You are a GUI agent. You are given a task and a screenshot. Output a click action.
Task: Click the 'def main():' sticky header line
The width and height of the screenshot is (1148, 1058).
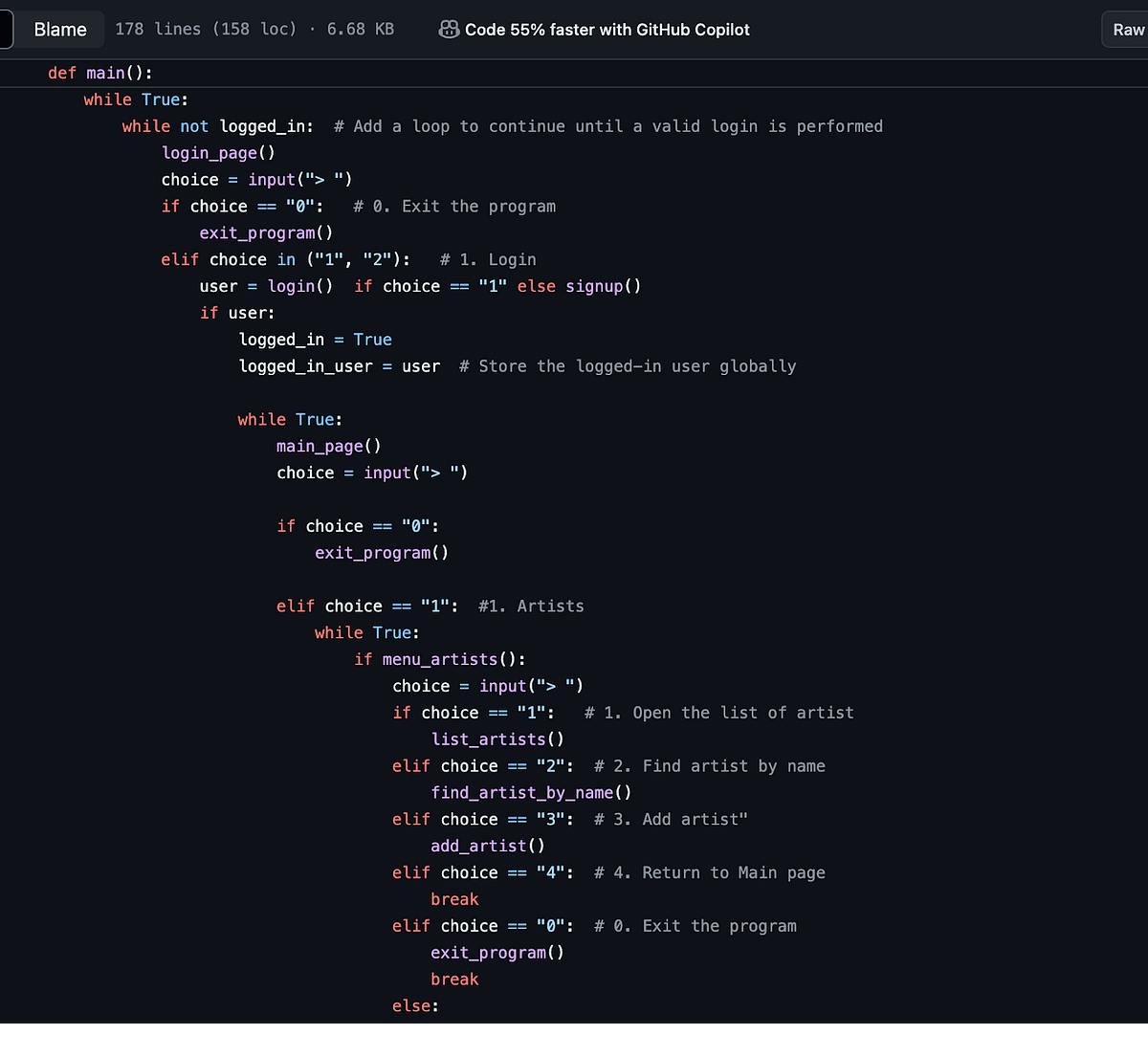click(x=100, y=73)
